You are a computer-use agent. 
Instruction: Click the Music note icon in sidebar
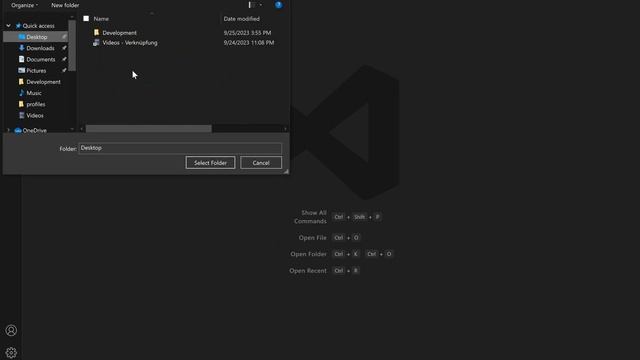click(x=22, y=93)
